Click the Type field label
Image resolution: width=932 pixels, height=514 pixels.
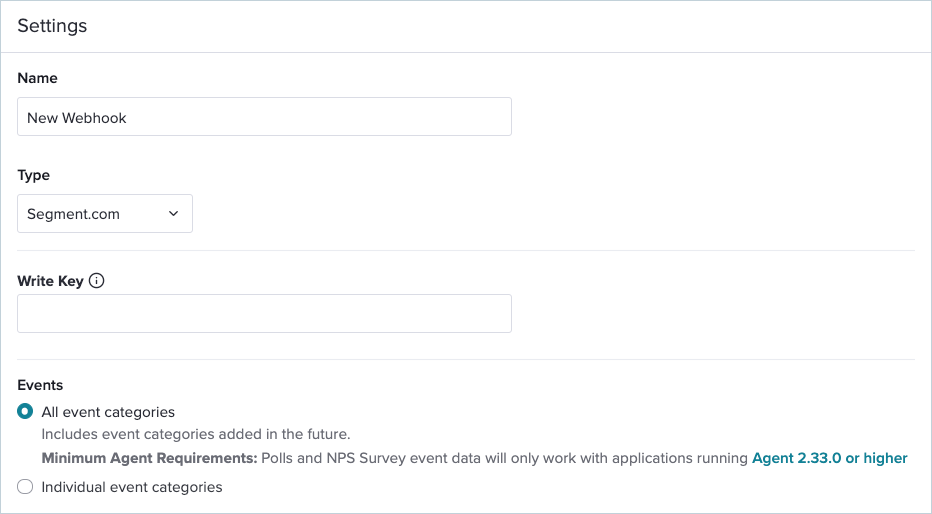[33, 175]
